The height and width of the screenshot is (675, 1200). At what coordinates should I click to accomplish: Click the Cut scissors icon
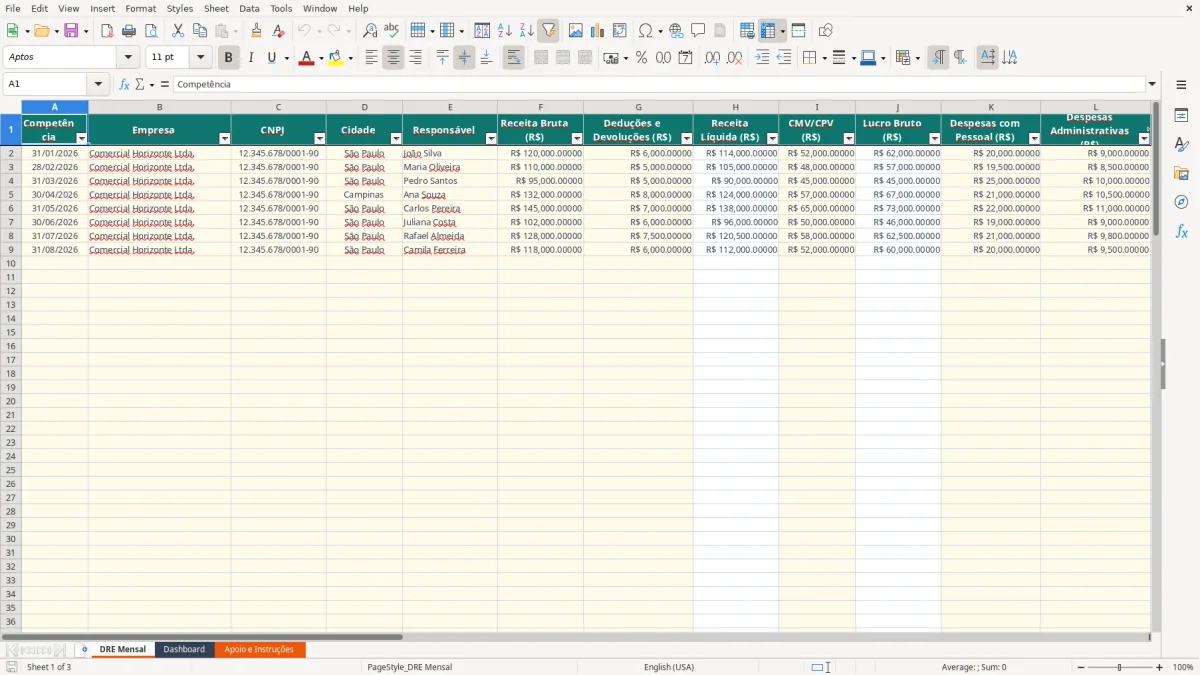pos(178,31)
